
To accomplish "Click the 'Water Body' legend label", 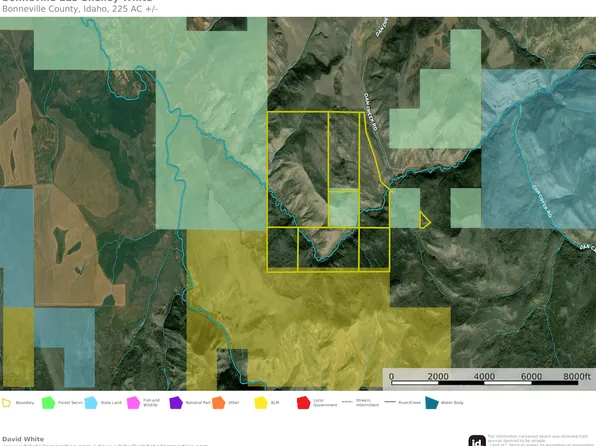I will click(452, 403).
